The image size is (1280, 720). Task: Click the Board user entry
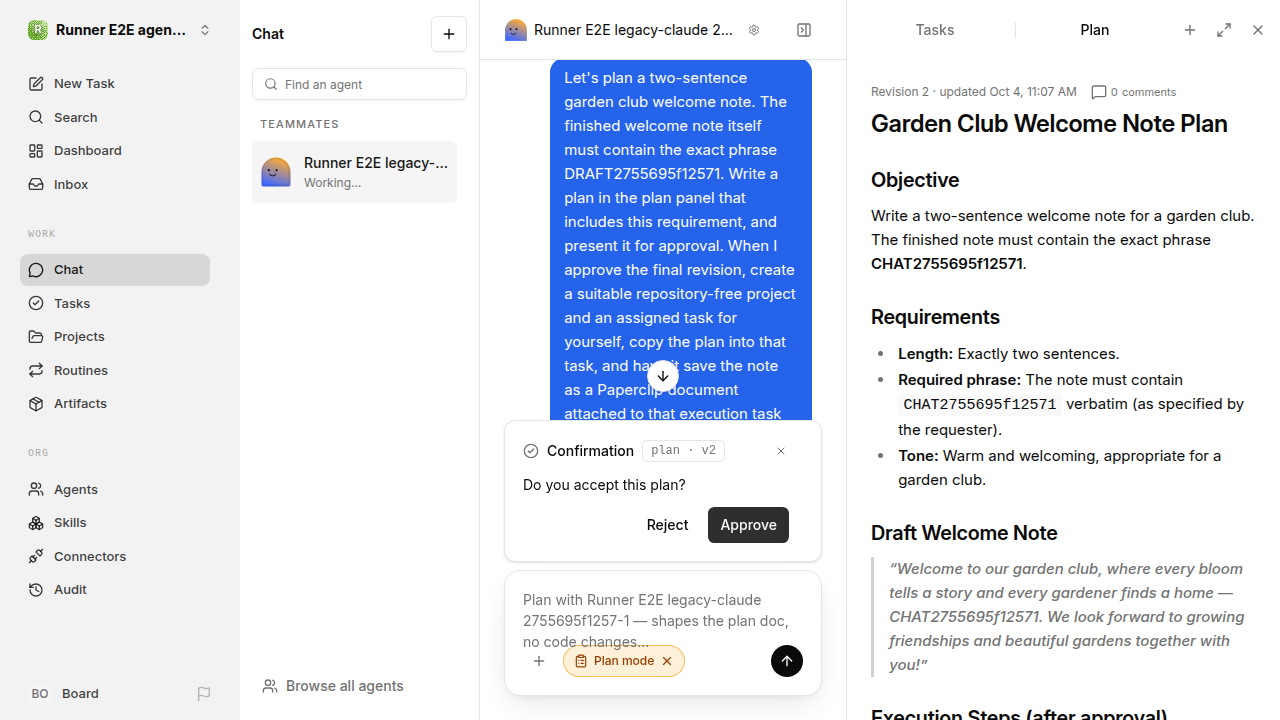coord(65,693)
